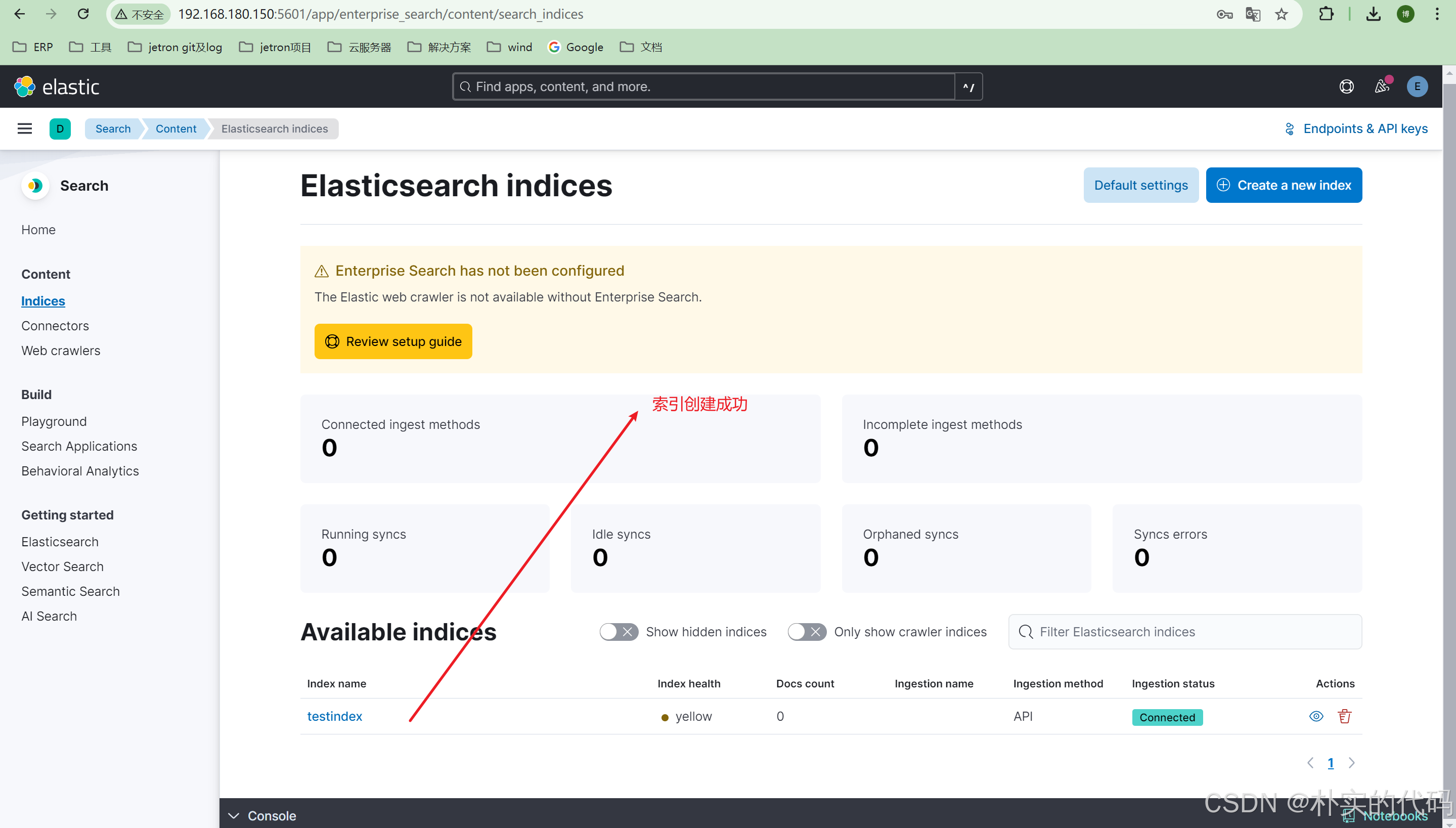1456x828 pixels.
Task: Toggle Show hidden indices switch
Action: 619,632
